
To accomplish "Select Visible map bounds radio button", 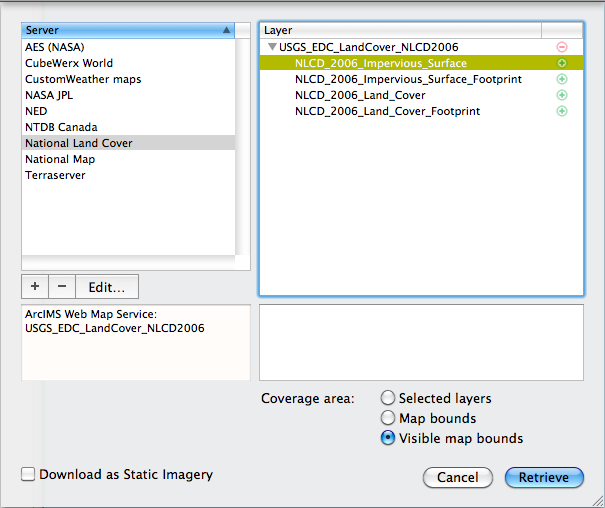I will coord(388,438).
